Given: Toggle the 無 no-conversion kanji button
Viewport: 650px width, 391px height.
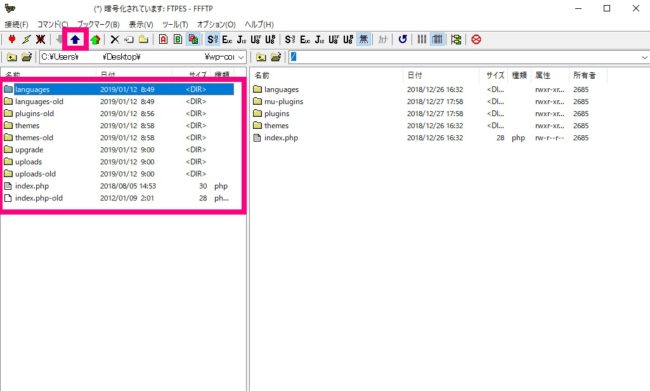Looking at the screenshot, I should point(363,39).
